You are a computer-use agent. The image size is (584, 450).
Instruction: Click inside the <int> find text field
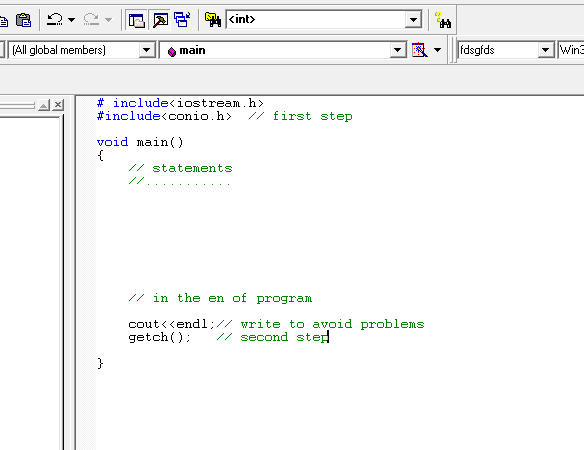316,19
